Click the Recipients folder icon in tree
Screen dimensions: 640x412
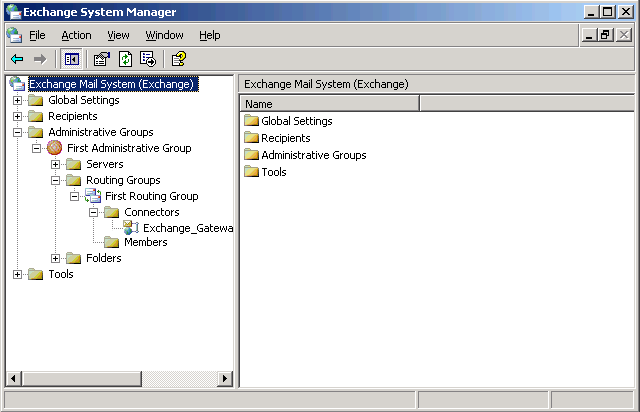pyautogui.click(x=36, y=116)
